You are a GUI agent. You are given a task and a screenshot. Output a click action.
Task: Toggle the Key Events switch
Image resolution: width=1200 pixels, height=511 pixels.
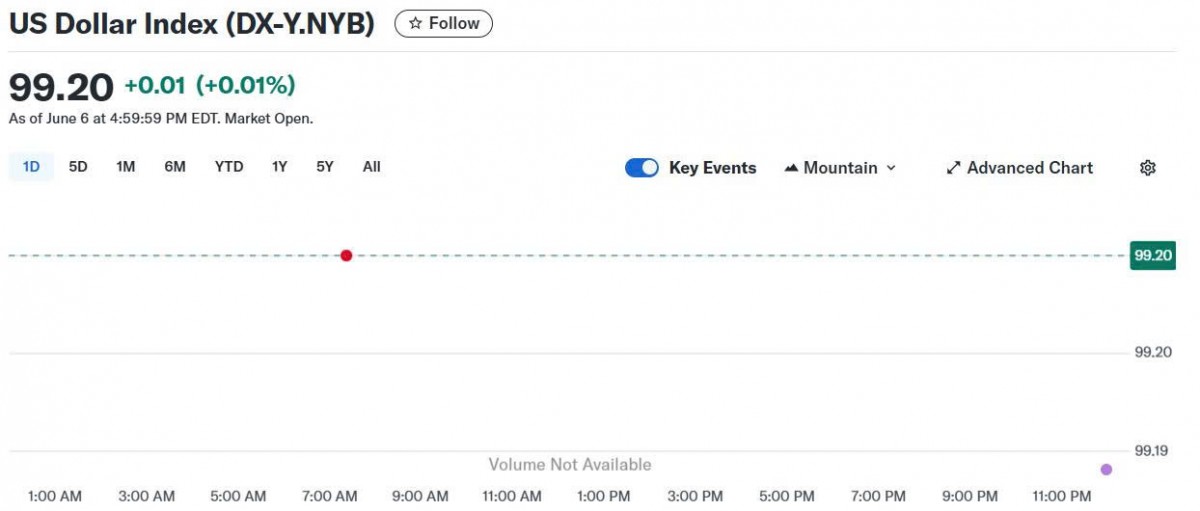tap(642, 168)
